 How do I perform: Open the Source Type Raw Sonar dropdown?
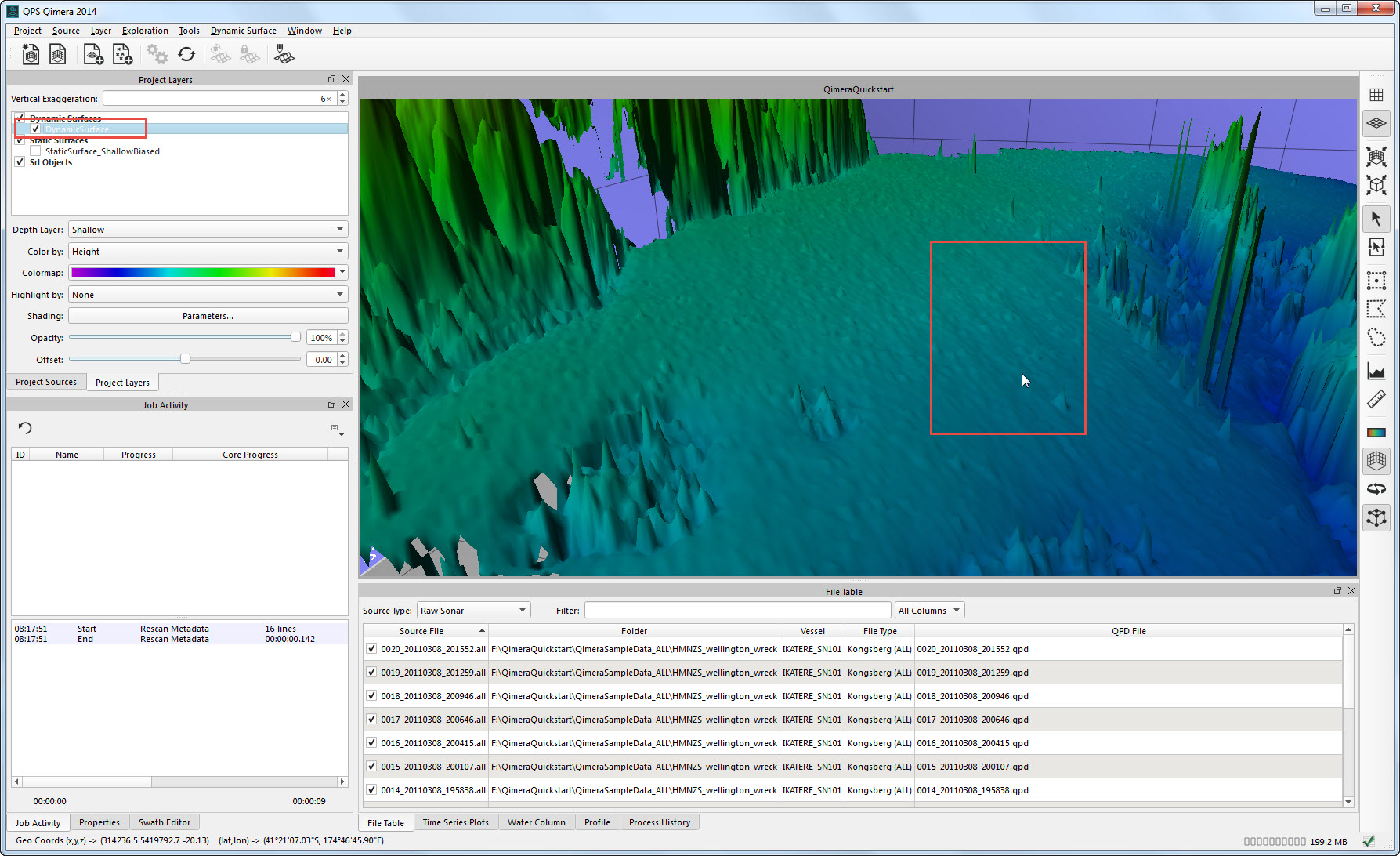pyautogui.click(x=473, y=611)
